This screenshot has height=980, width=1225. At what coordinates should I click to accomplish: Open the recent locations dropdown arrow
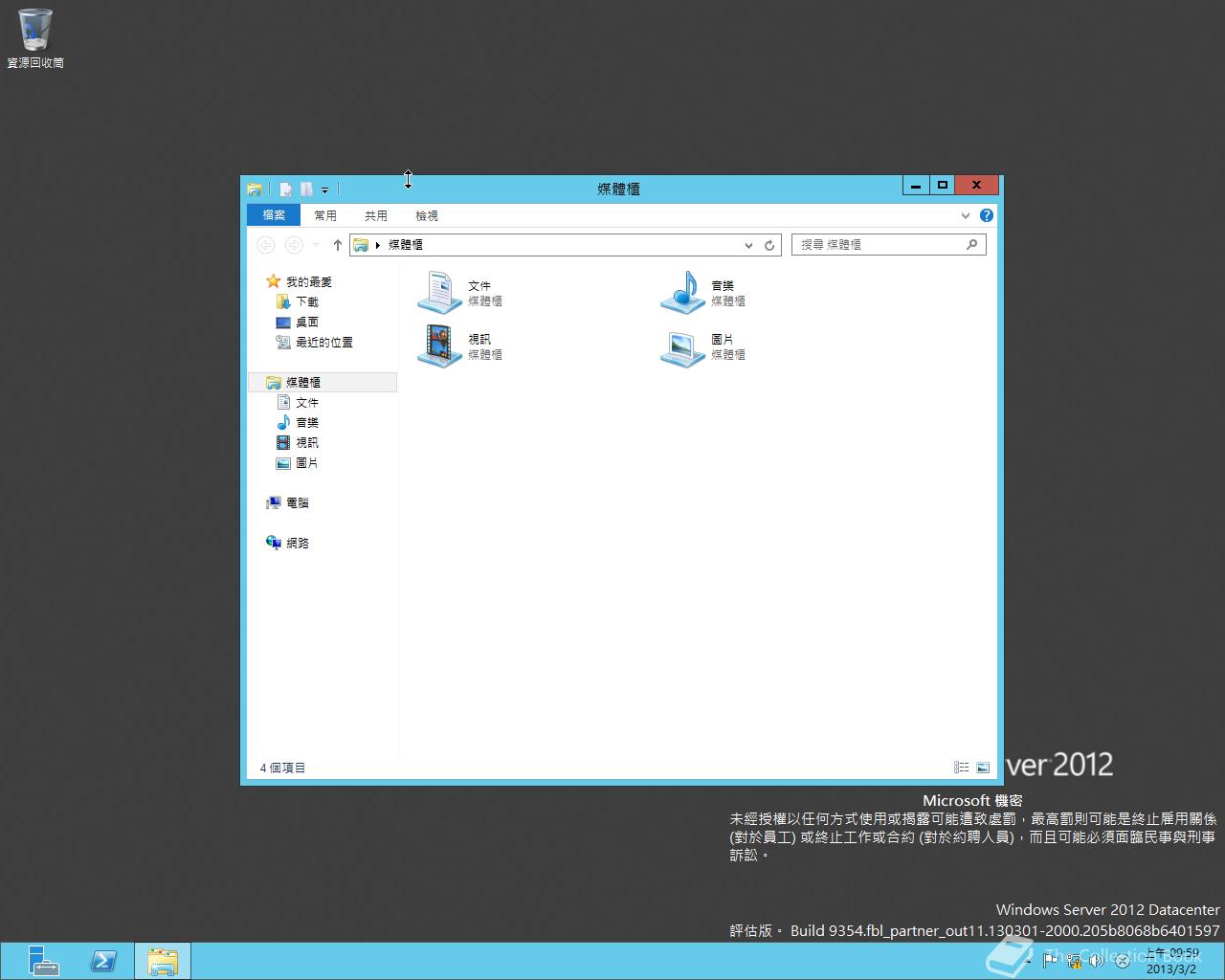coord(317,245)
